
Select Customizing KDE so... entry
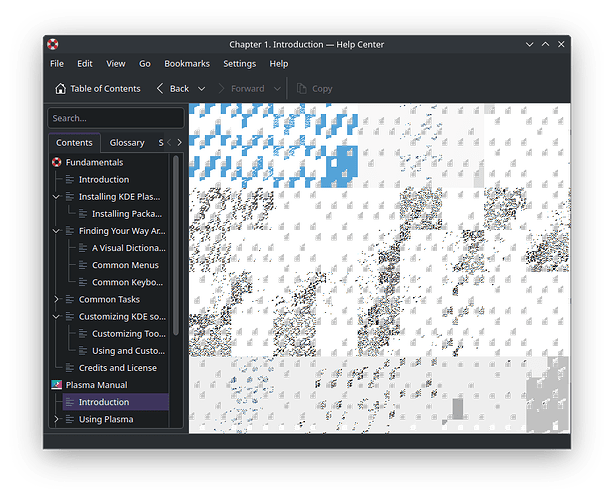[122, 317]
